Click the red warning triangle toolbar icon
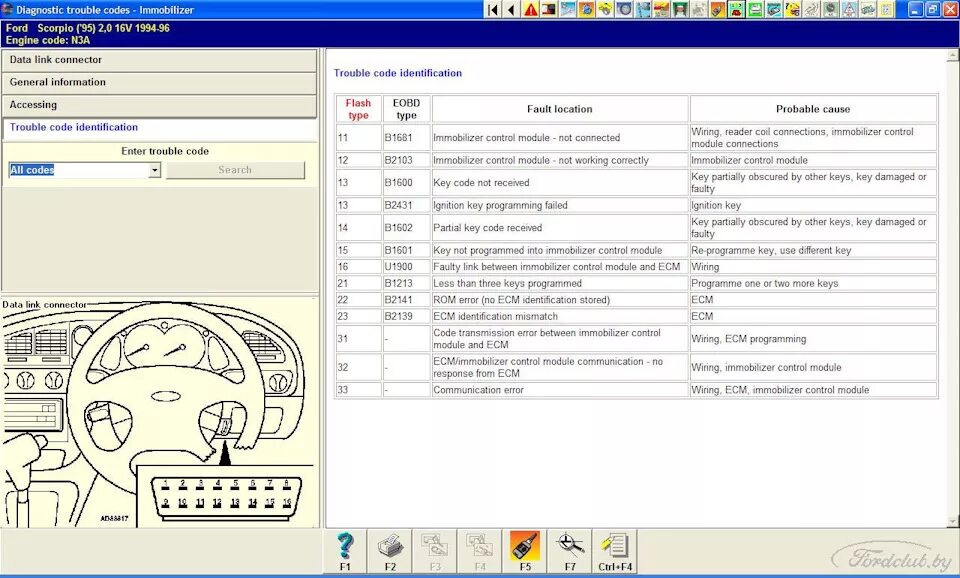 [x=530, y=10]
